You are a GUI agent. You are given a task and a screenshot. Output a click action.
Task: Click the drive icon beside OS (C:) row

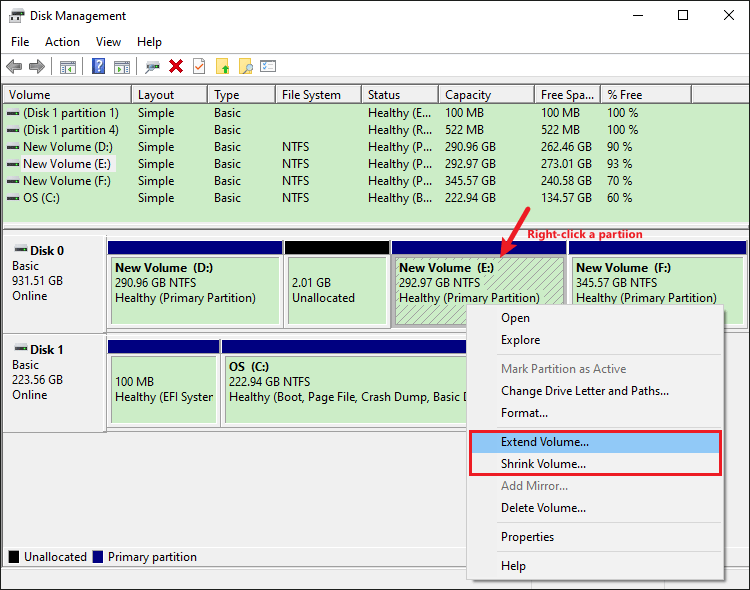point(13,198)
